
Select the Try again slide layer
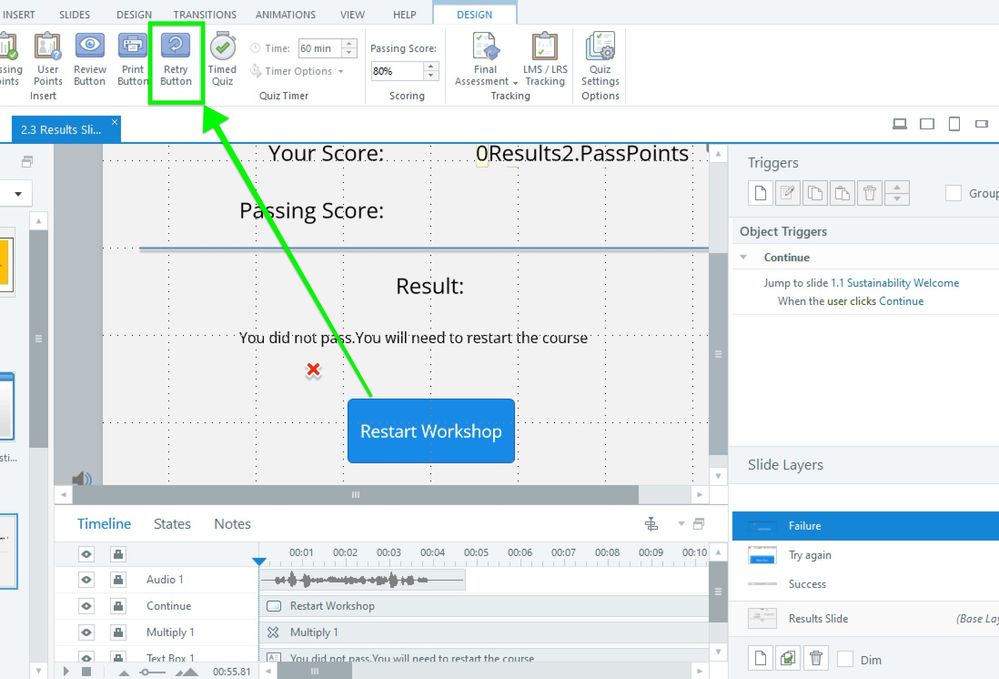click(x=809, y=555)
